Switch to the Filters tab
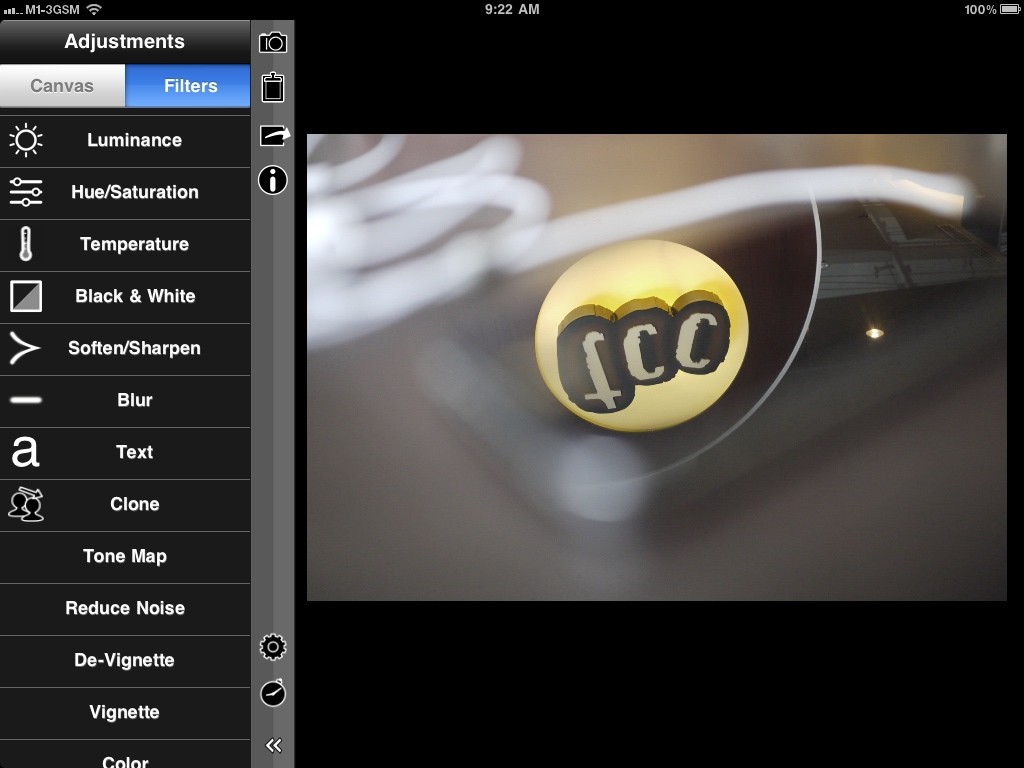Image resolution: width=1024 pixels, height=768 pixels. [188, 86]
